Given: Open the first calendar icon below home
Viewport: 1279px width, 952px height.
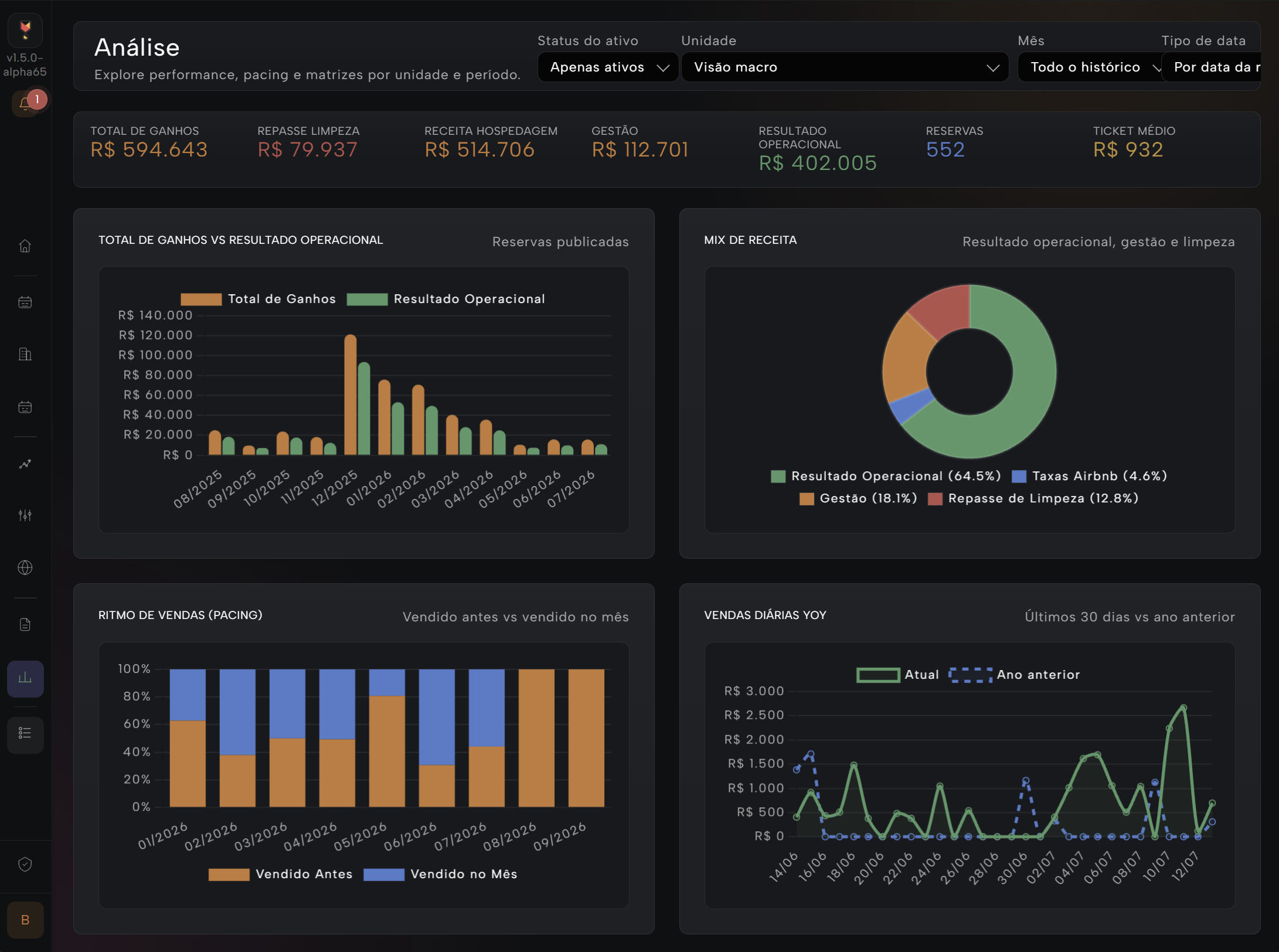Looking at the screenshot, I should pyautogui.click(x=25, y=302).
